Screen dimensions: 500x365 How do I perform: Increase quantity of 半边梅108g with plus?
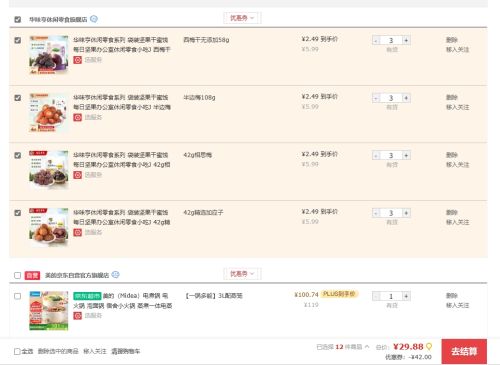tap(406, 98)
